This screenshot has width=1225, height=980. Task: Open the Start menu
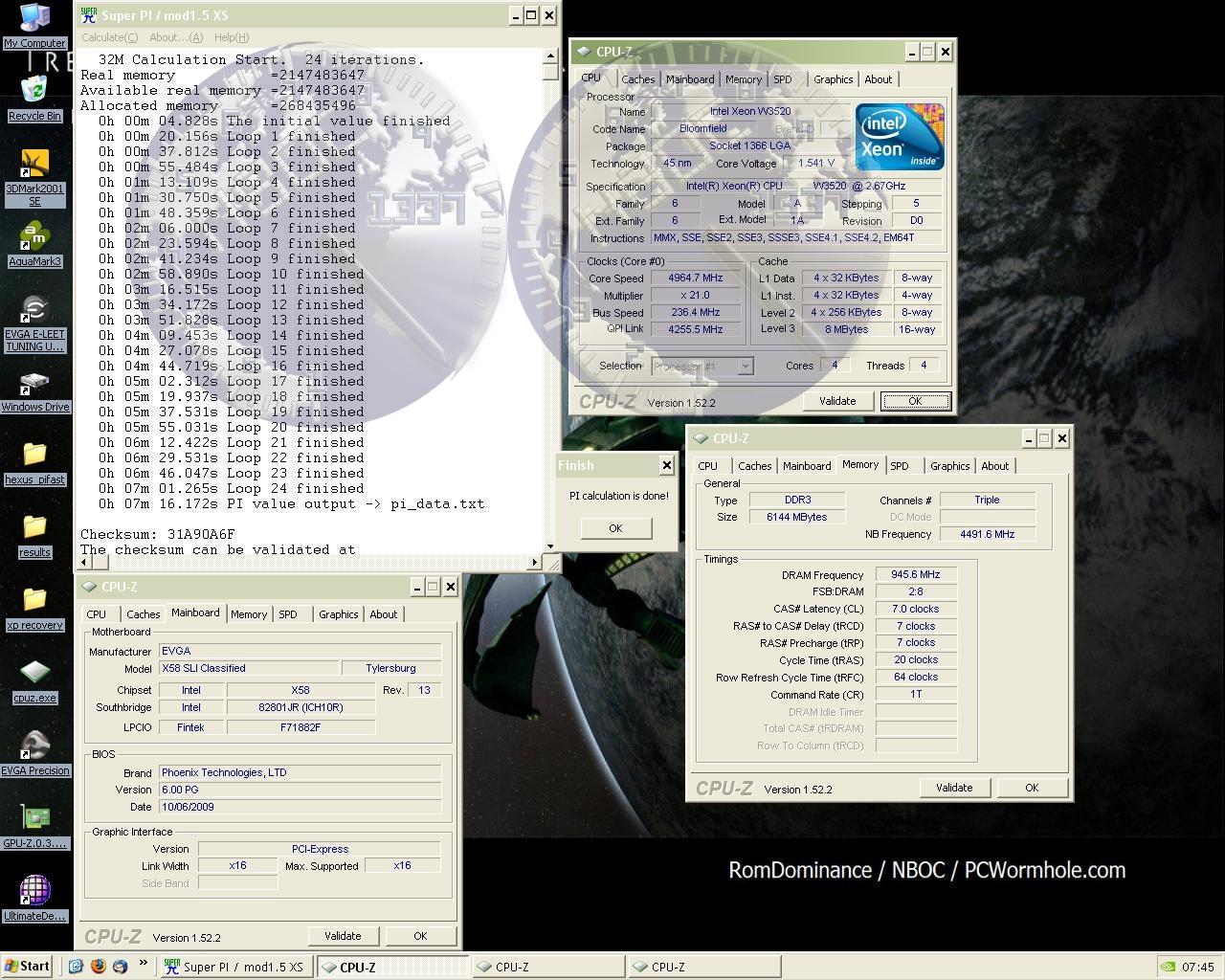[x=27, y=967]
